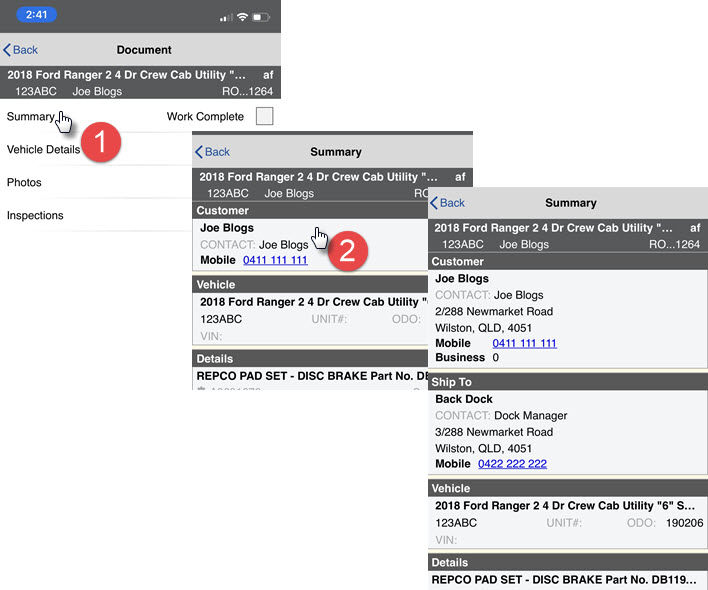This screenshot has height=590, width=708.
Task: Call mobile 0411 111 111 in middle Summary
Action: click(x=275, y=260)
